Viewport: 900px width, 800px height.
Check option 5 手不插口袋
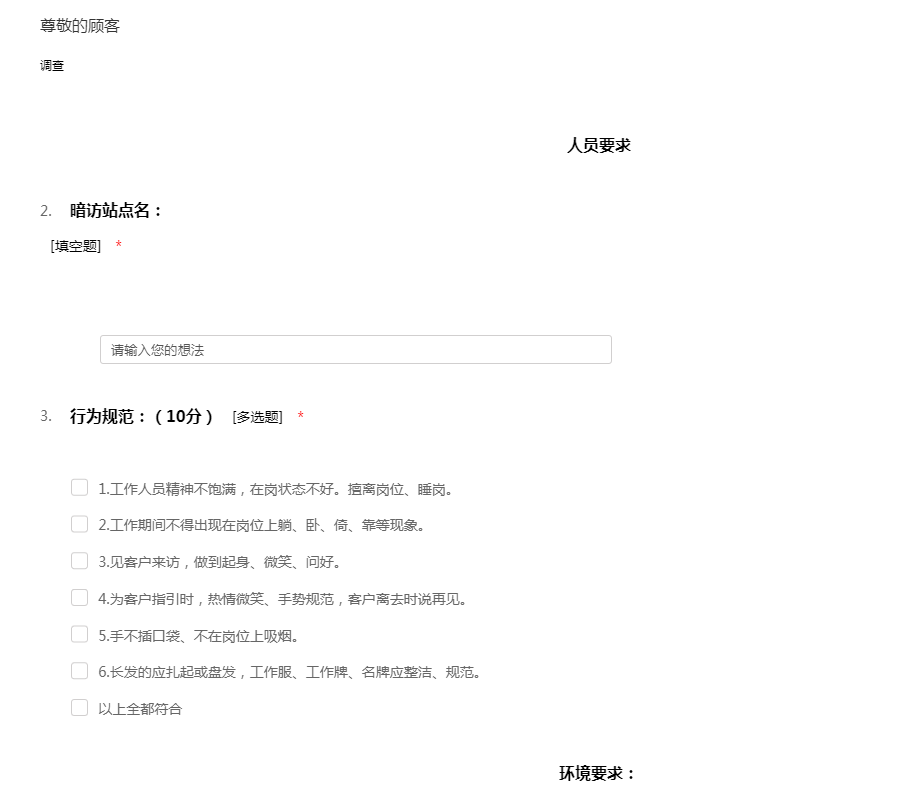[x=79, y=634]
